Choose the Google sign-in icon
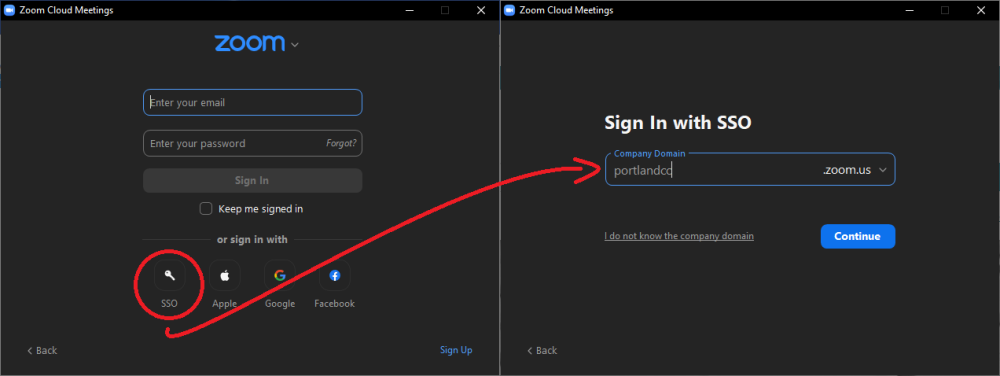Viewport: 1000px width, 376px height. click(279, 275)
